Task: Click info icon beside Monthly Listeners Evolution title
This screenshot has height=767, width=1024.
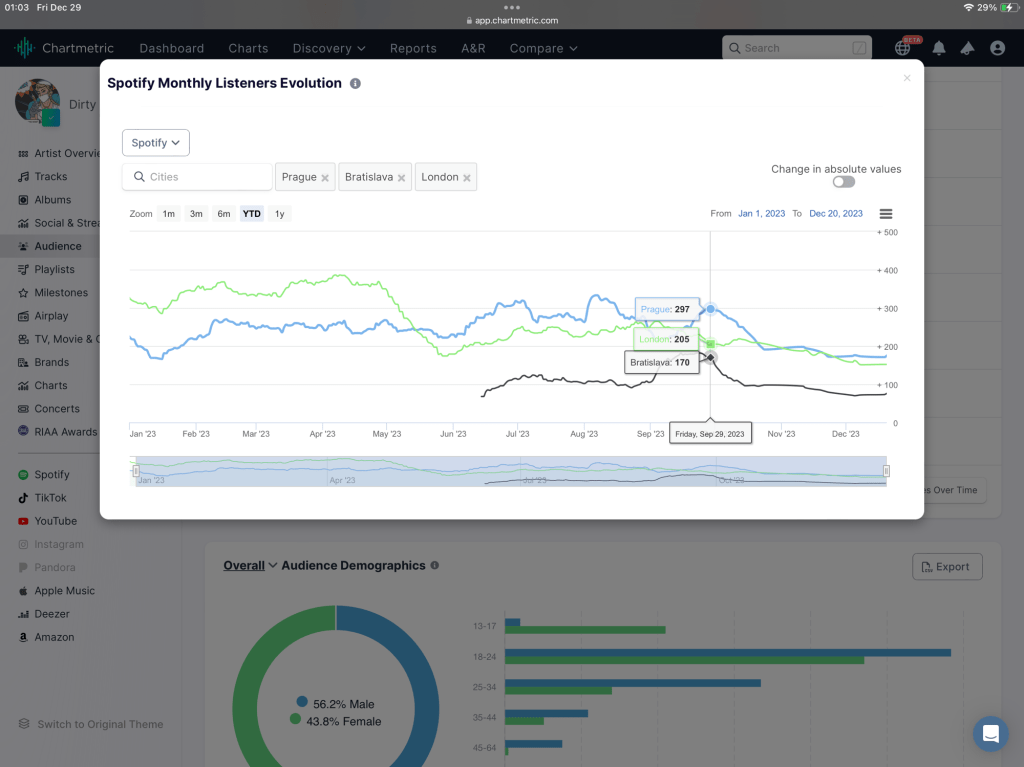Action: (x=355, y=84)
